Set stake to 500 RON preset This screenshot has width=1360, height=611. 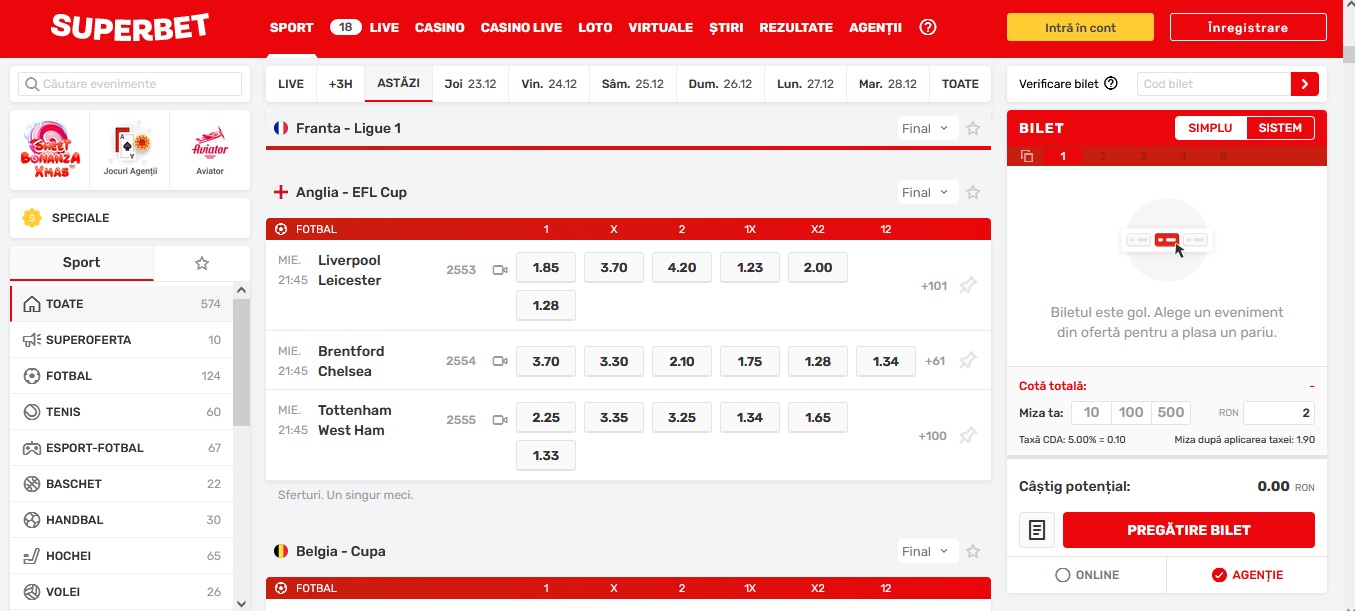tap(1171, 413)
